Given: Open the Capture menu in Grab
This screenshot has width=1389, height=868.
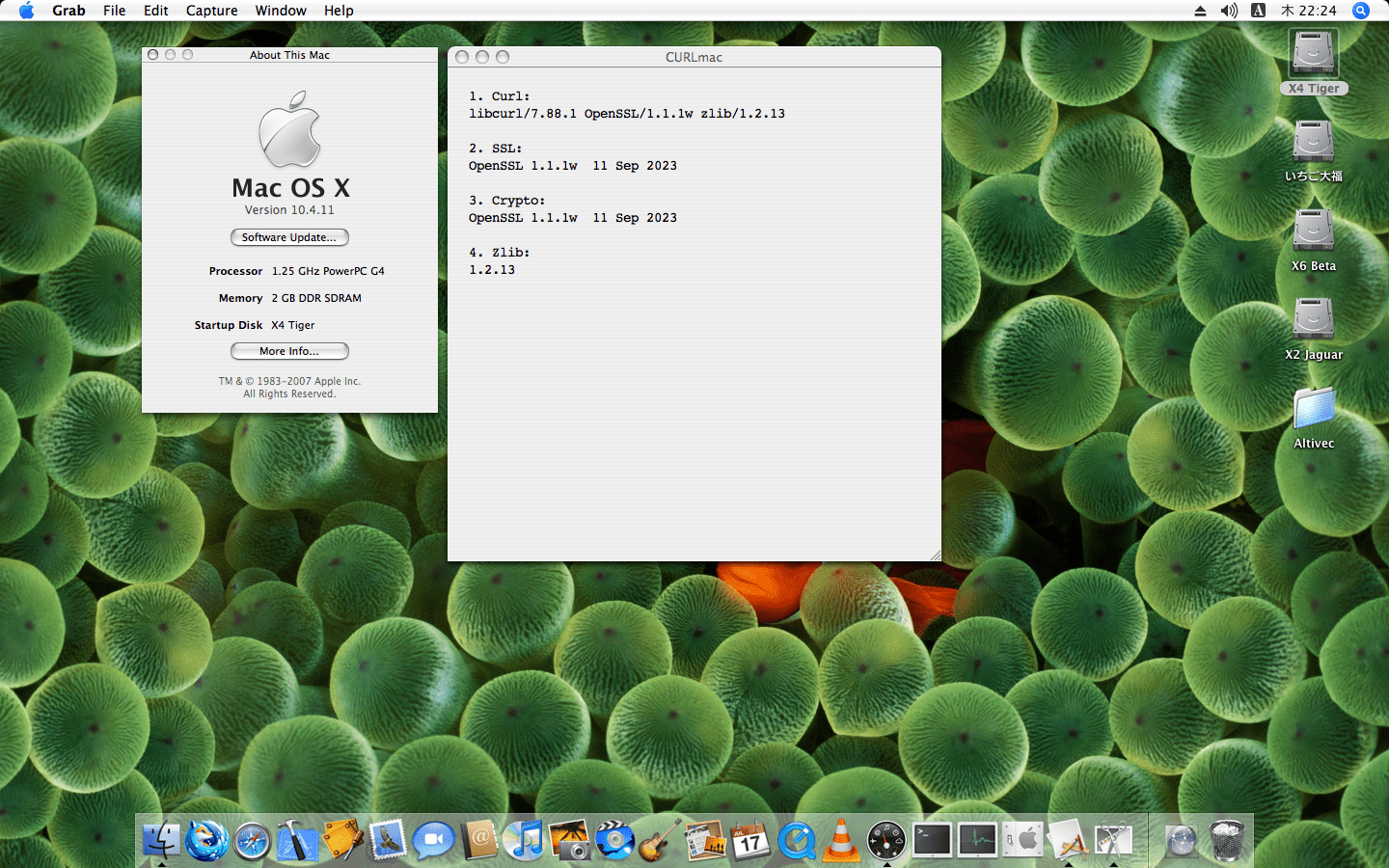Looking at the screenshot, I should tap(211, 11).
